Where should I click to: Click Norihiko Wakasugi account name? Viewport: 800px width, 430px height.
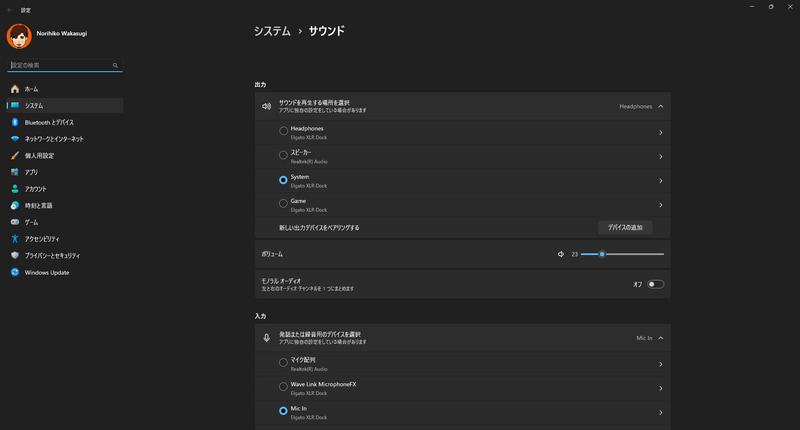pyautogui.click(x=62, y=33)
